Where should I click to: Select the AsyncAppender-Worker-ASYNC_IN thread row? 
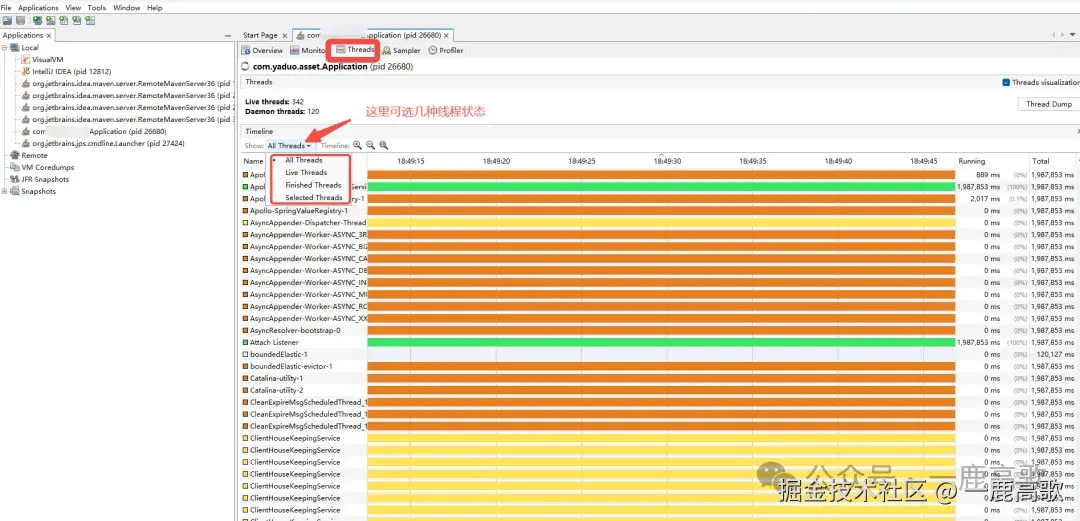tap(659, 283)
